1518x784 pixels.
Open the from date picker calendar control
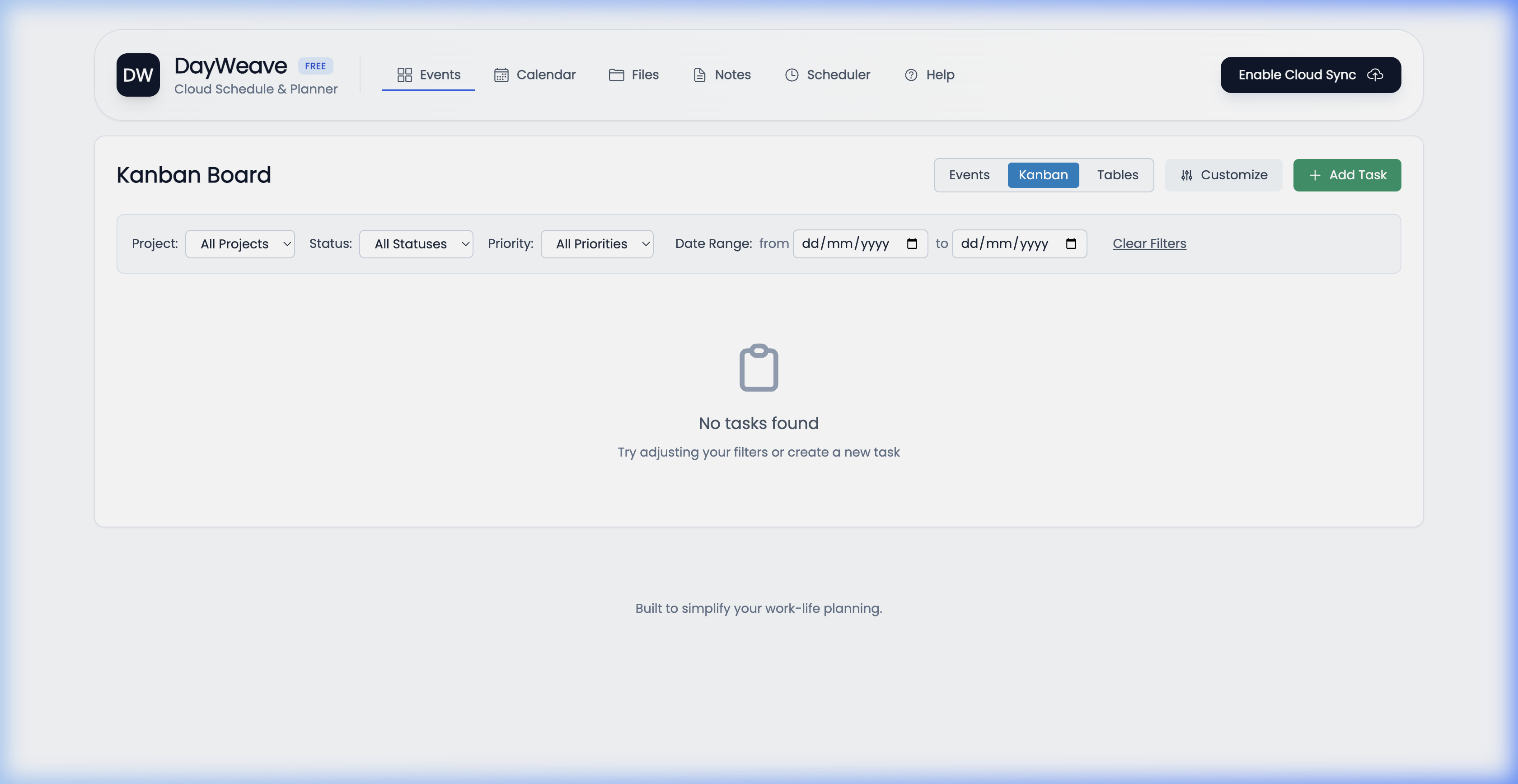912,243
